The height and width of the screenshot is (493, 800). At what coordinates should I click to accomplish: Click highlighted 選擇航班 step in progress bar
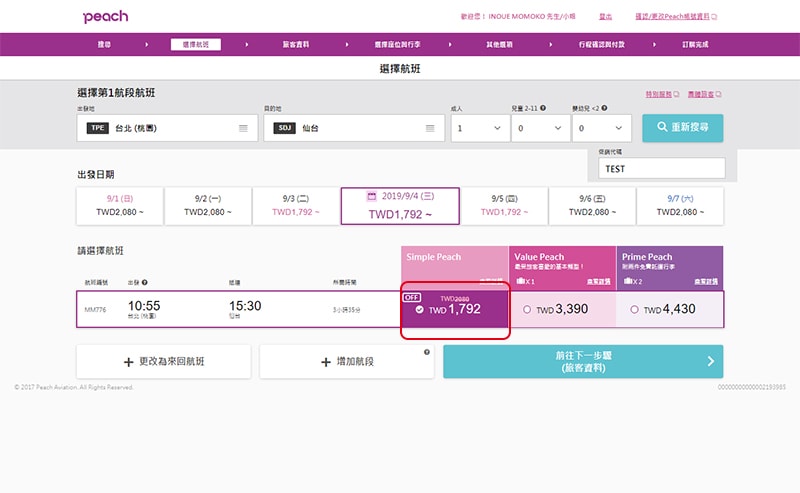(x=196, y=44)
